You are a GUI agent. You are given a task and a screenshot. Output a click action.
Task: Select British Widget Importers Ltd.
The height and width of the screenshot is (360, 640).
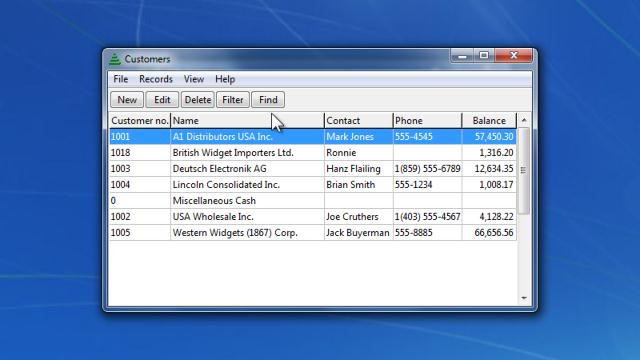coord(247,153)
